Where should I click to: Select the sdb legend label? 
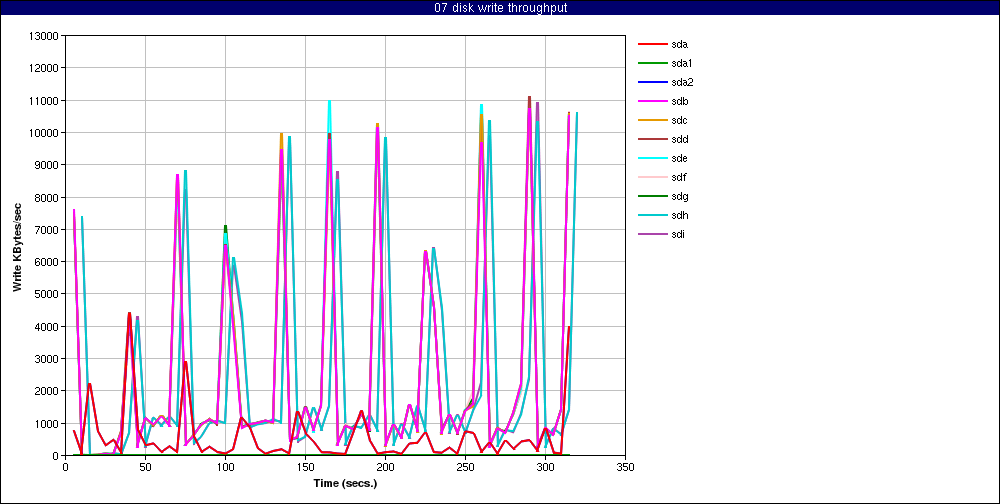[679, 101]
